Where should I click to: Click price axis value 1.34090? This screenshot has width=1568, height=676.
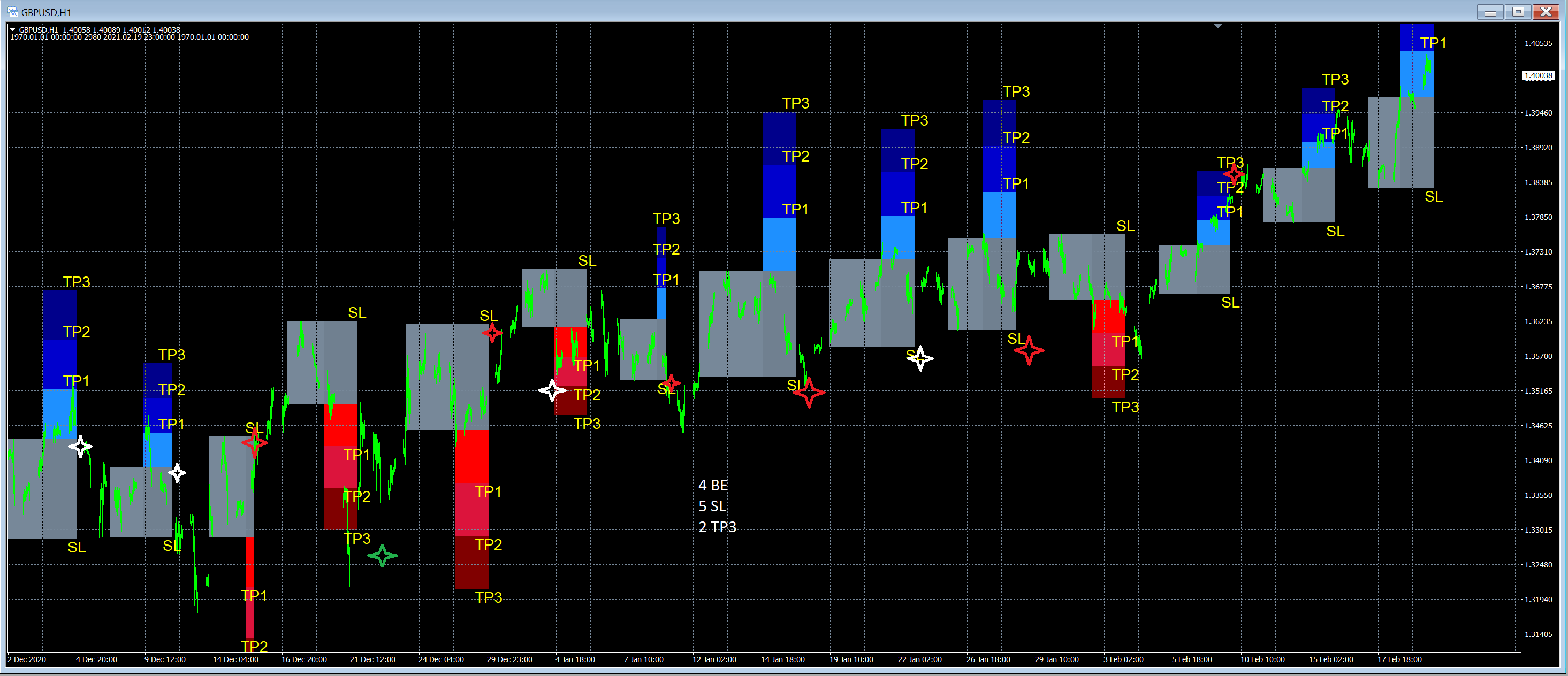coord(1538,460)
